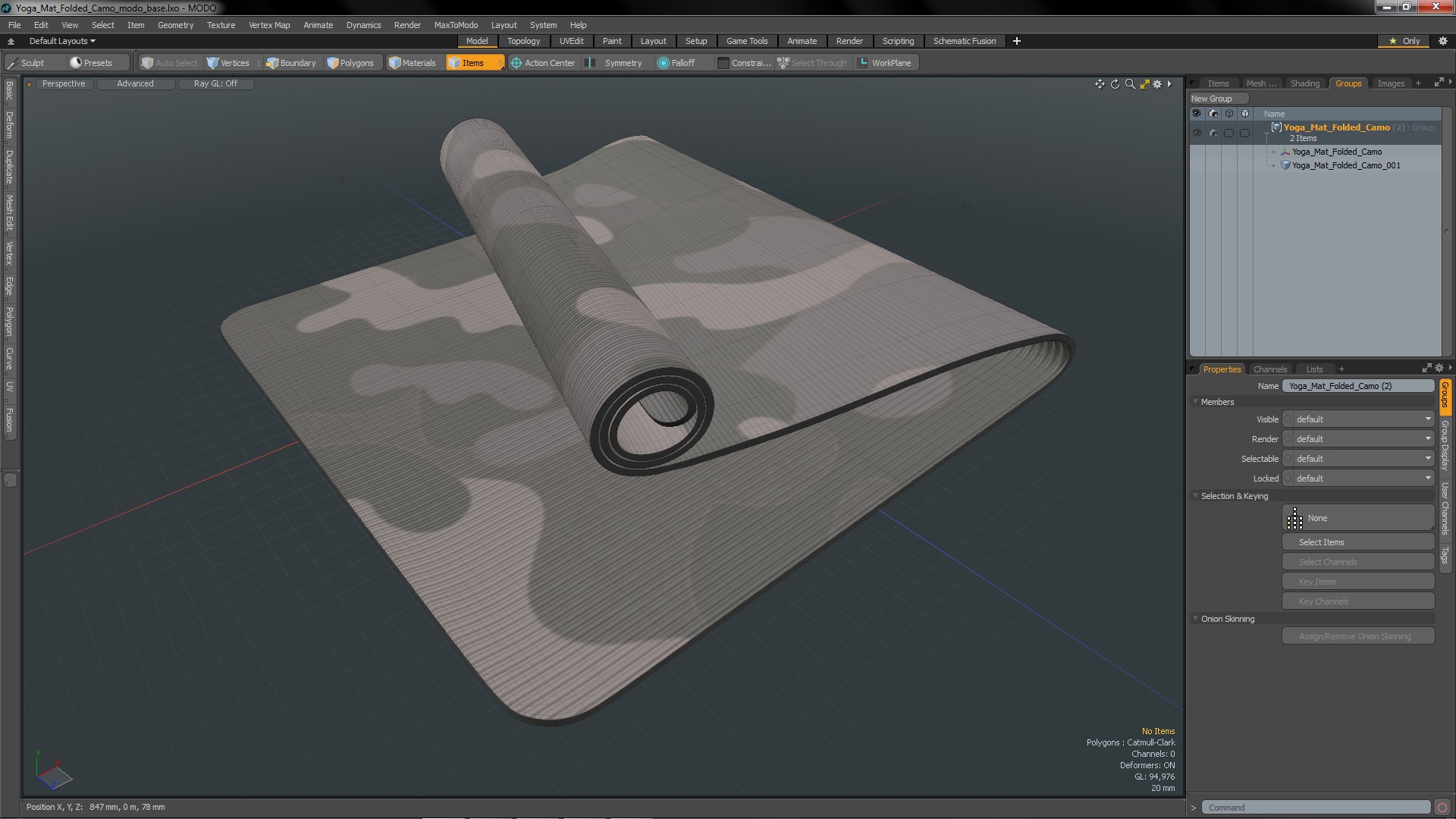Toggle Ray GL Off button
Screen dimensions: 1456x819
coord(215,84)
